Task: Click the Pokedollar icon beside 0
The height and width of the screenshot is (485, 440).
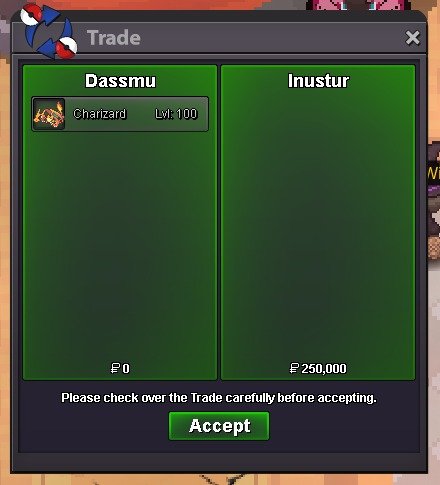Action: (115, 368)
